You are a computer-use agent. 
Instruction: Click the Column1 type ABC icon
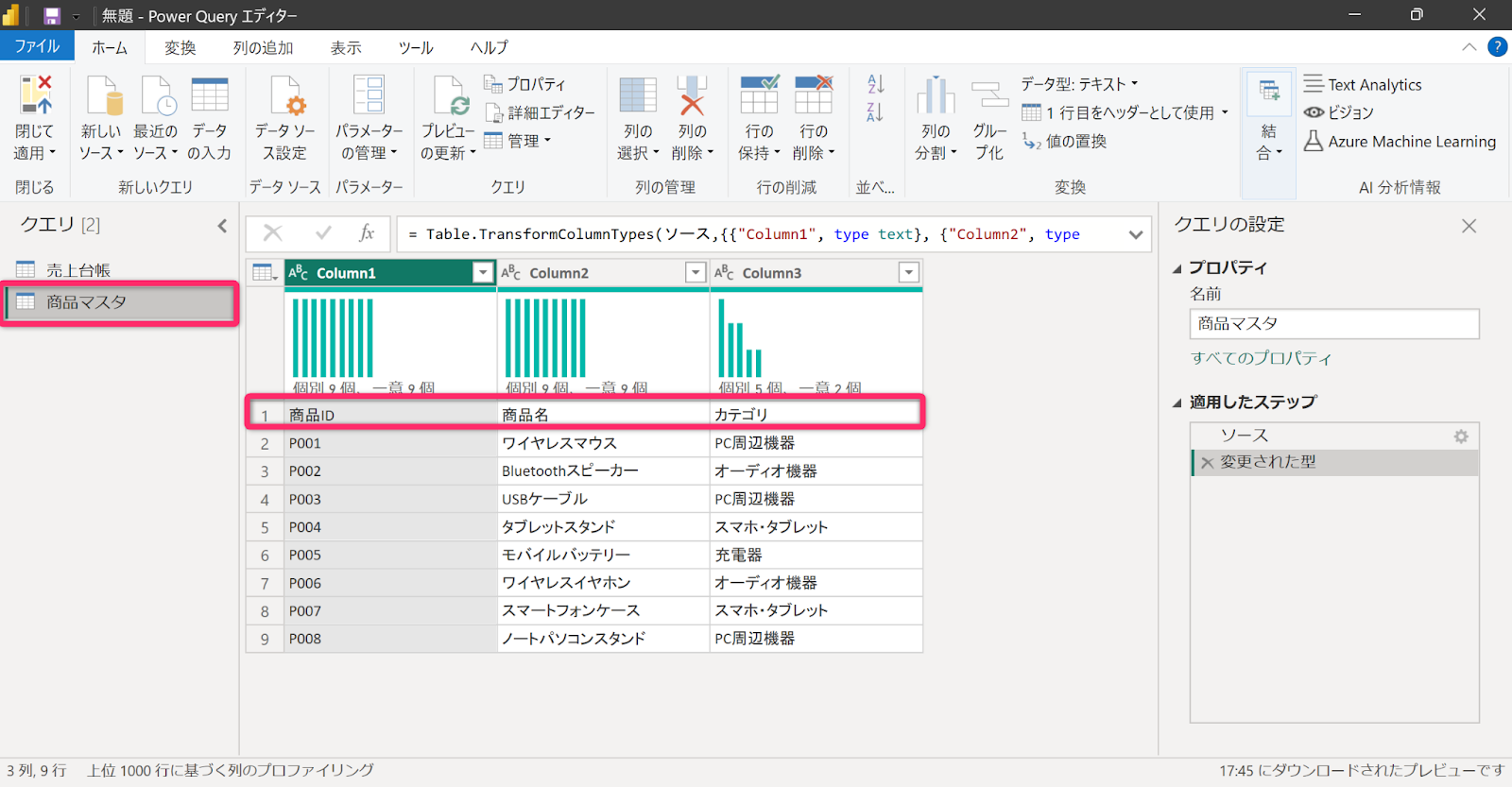299,273
